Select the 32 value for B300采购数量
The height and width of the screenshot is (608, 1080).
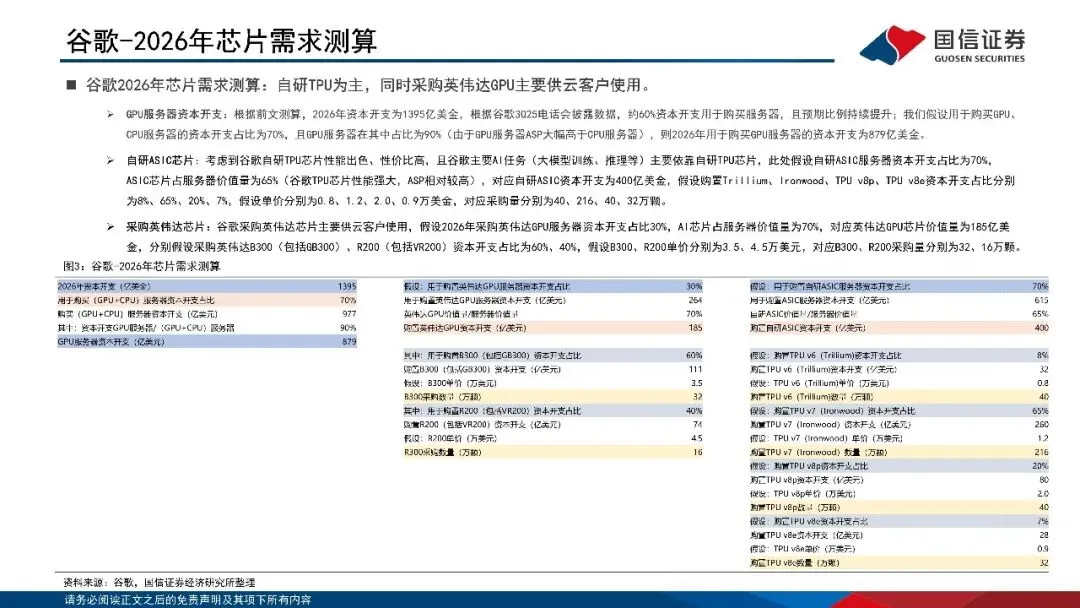coord(698,397)
